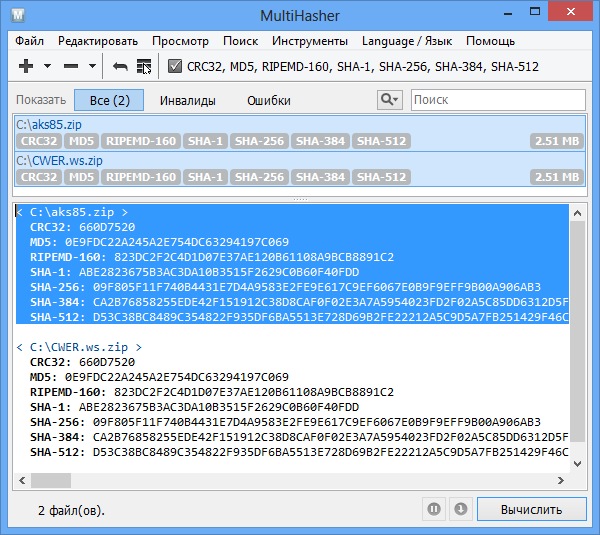
Task: Switch to the Ошибки filter tab
Action: [269, 100]
